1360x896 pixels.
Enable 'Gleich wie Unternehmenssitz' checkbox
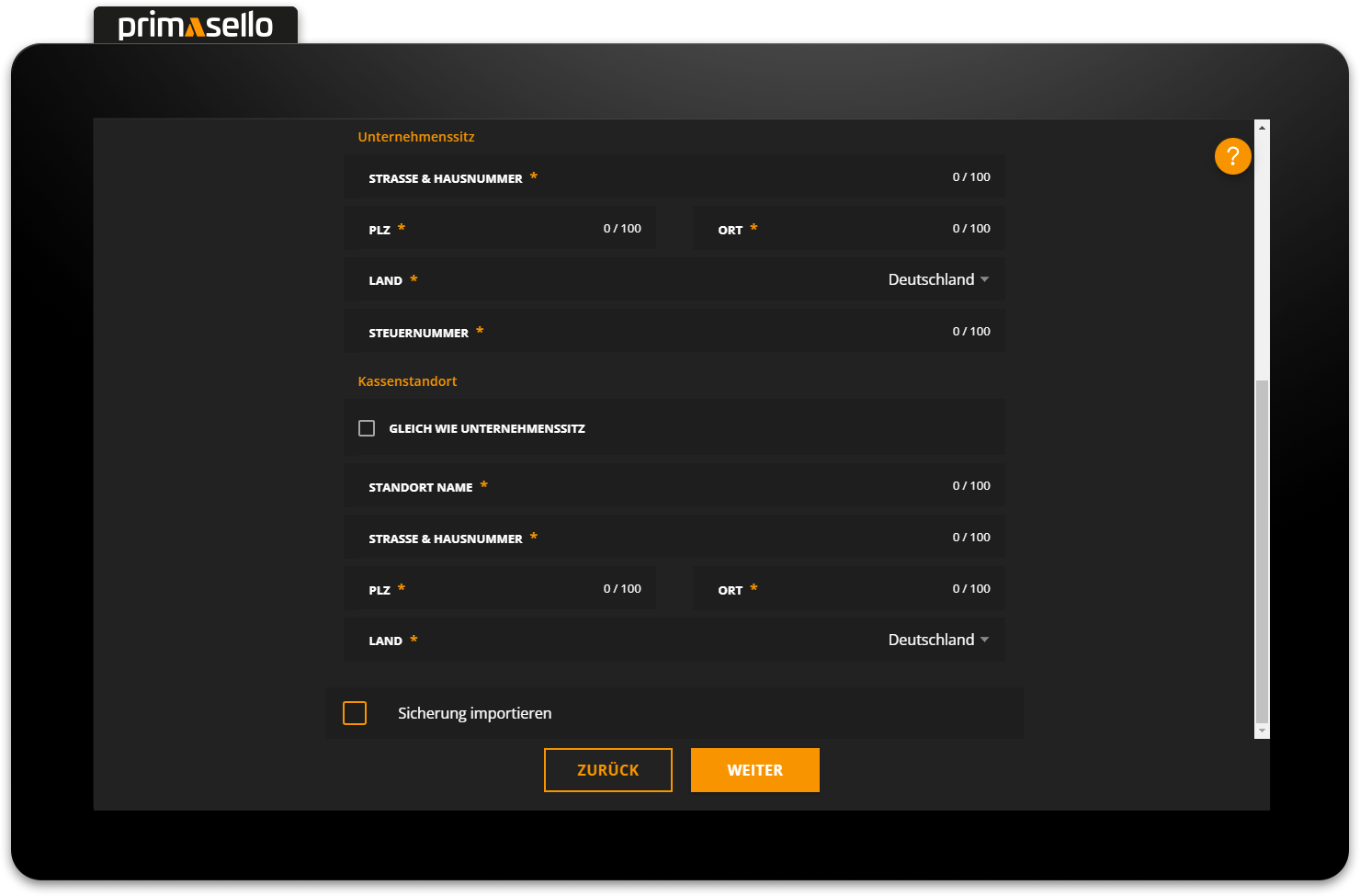coord(367,428)
